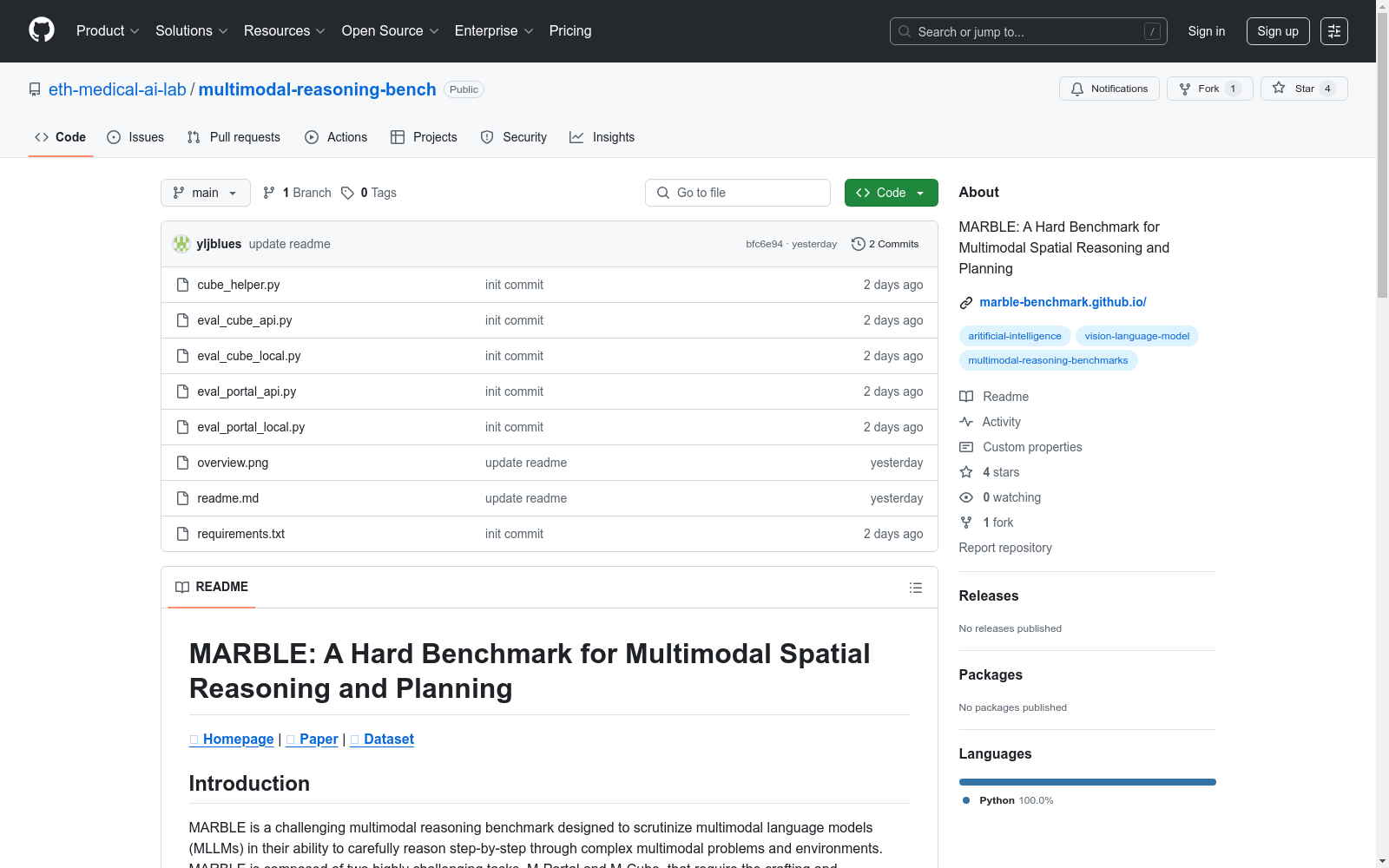Click the file icon beside cube_helper.py
Screen dimensions: 1389x868
pos(182,285)
